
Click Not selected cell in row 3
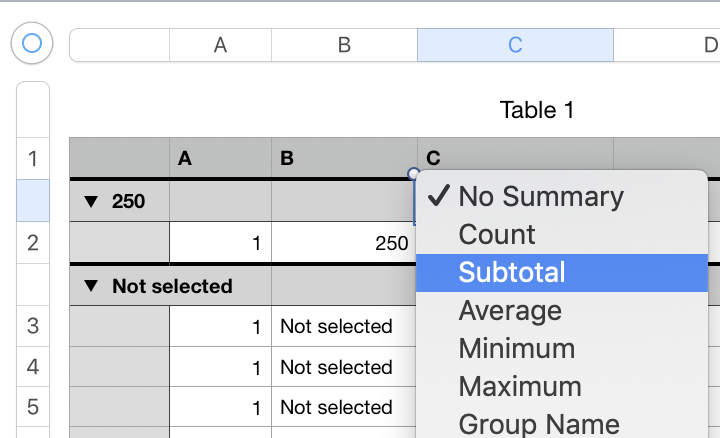344,327
